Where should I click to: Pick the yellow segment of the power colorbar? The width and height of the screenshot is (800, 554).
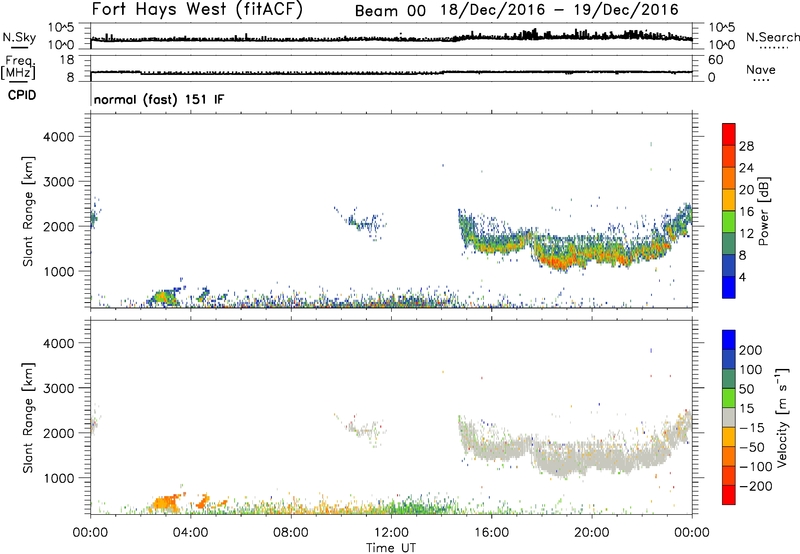[729, 200]
